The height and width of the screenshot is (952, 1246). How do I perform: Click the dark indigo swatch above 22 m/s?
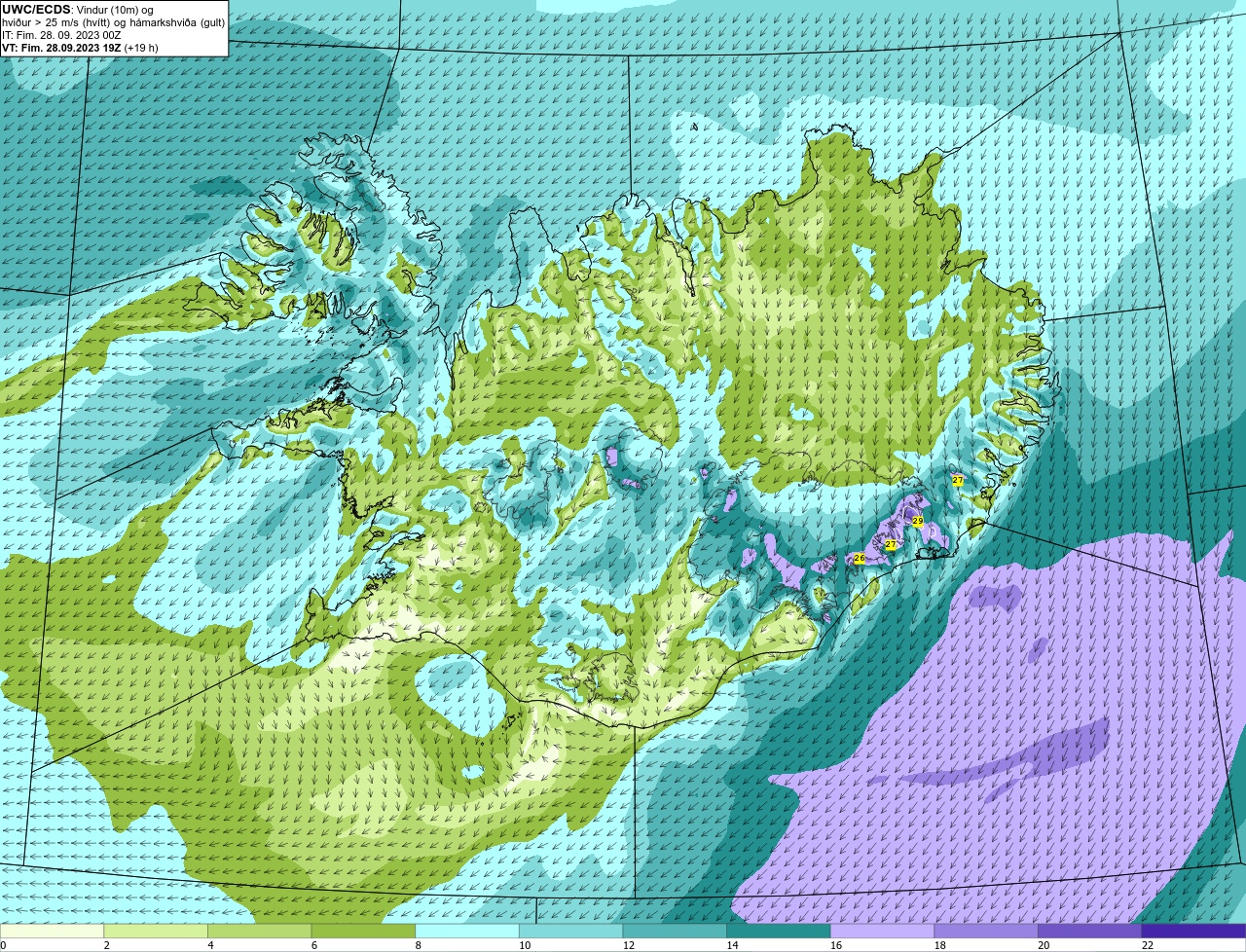coord(1193,931)
